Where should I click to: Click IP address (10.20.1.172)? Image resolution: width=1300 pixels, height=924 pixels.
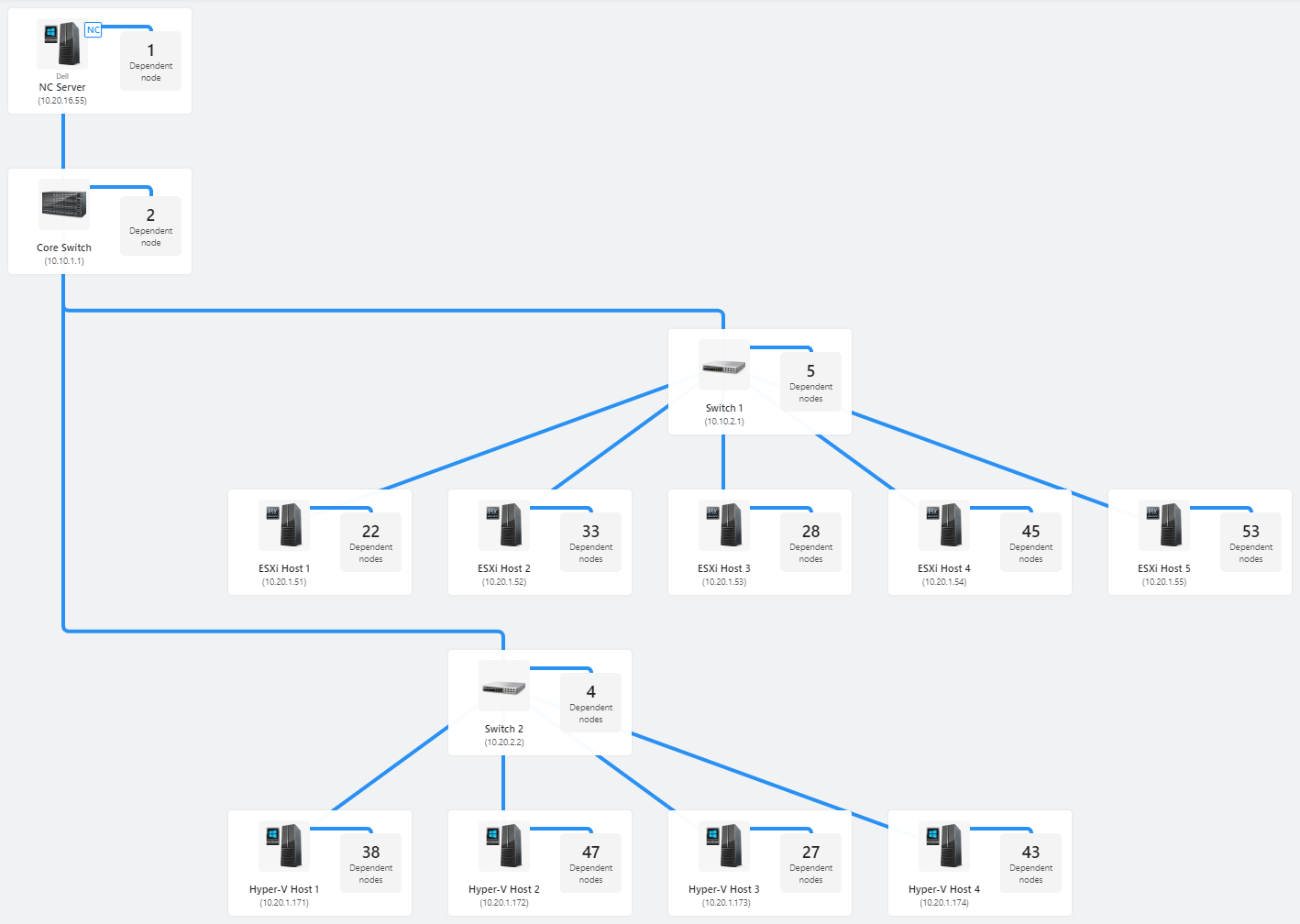pos(504,903)
